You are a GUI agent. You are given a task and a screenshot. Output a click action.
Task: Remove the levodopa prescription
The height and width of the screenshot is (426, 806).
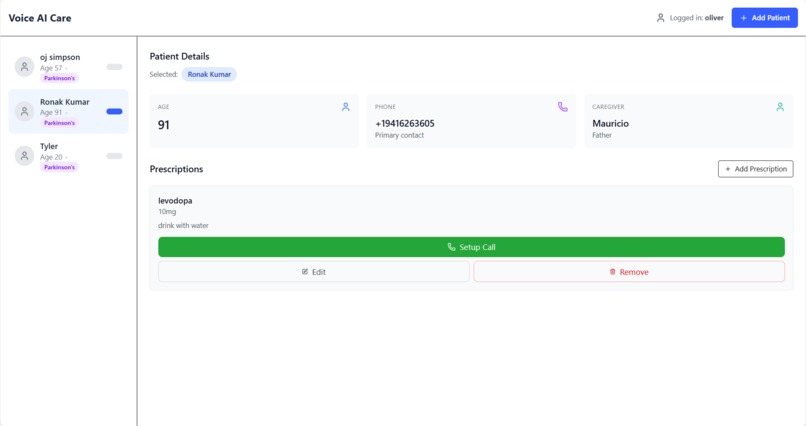[x=629, y=272]
